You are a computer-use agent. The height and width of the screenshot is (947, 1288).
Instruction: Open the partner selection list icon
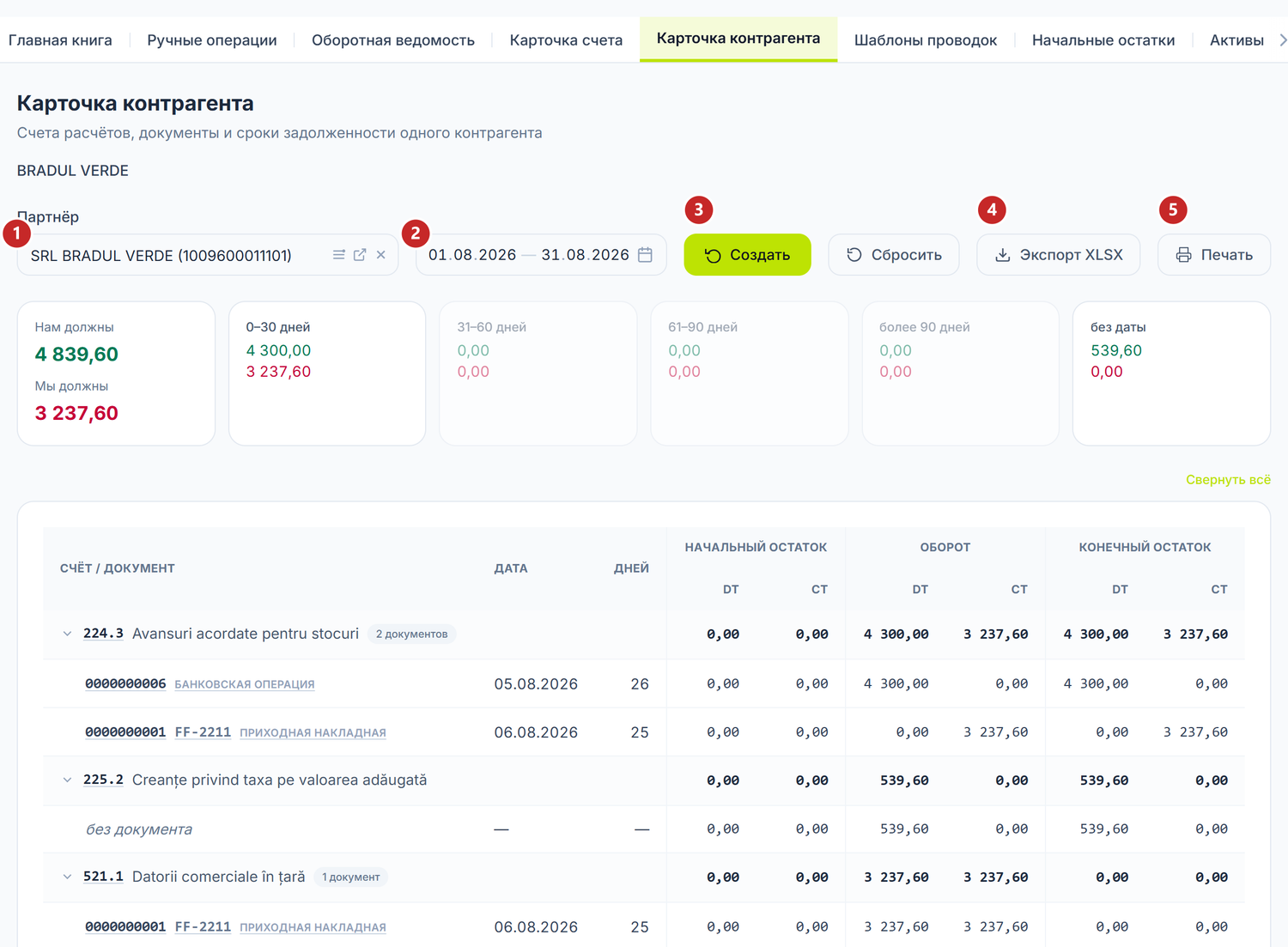pyautogui.click(x=339, y=255)
